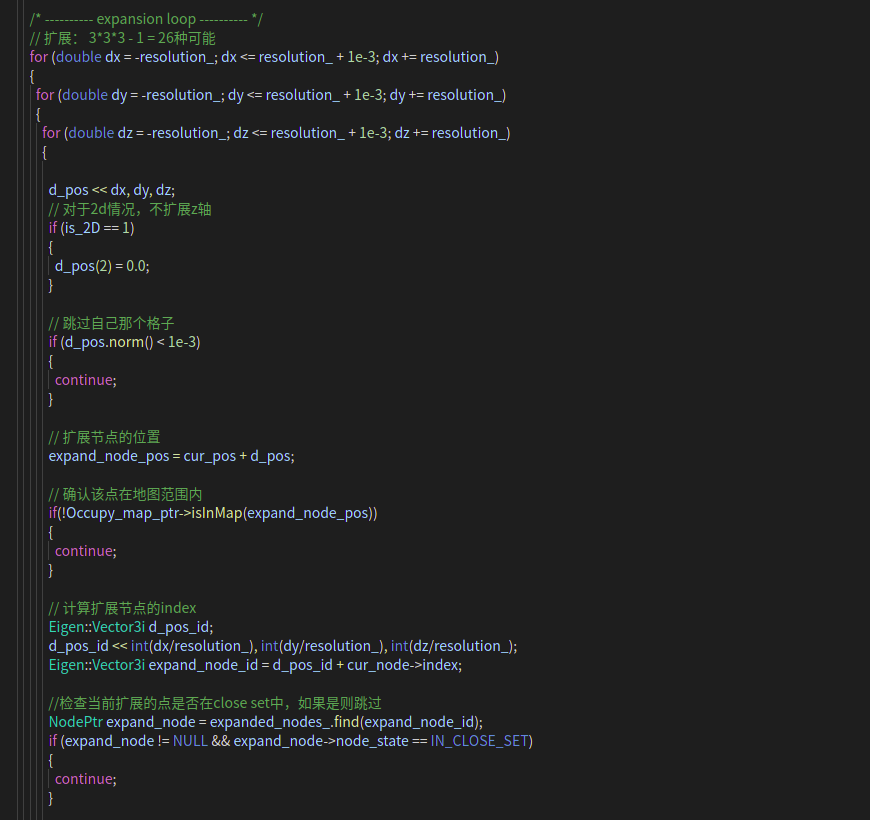Click the outer for loop keyword for dx

click(x=39, y=57)
